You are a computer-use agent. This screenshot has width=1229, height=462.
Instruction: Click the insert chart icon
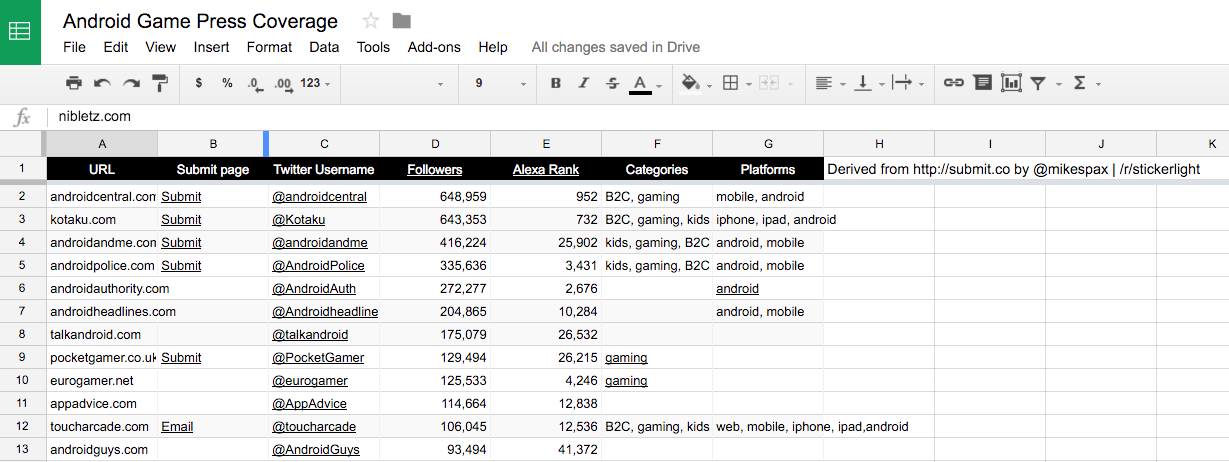tap(1011, 83)
